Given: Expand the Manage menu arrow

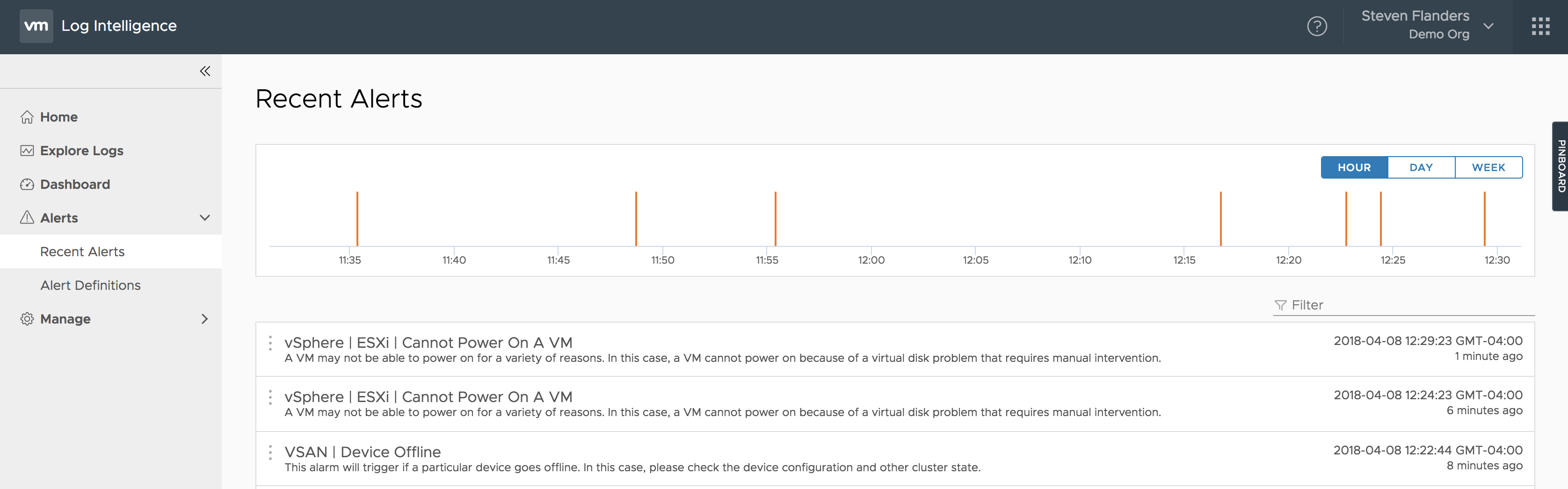Looking at the screenshot, I should point(204,319).
